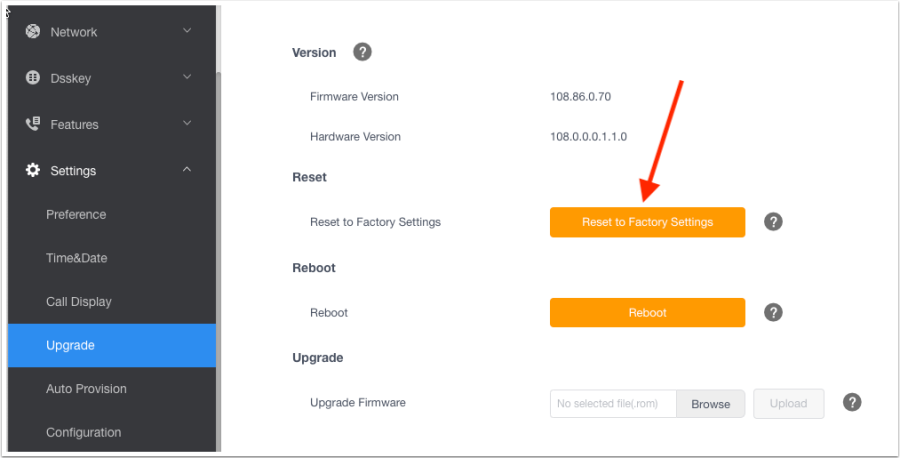Select the Auto Provision menu item
This screenshot has height=458, width=900.
point(86,388)
